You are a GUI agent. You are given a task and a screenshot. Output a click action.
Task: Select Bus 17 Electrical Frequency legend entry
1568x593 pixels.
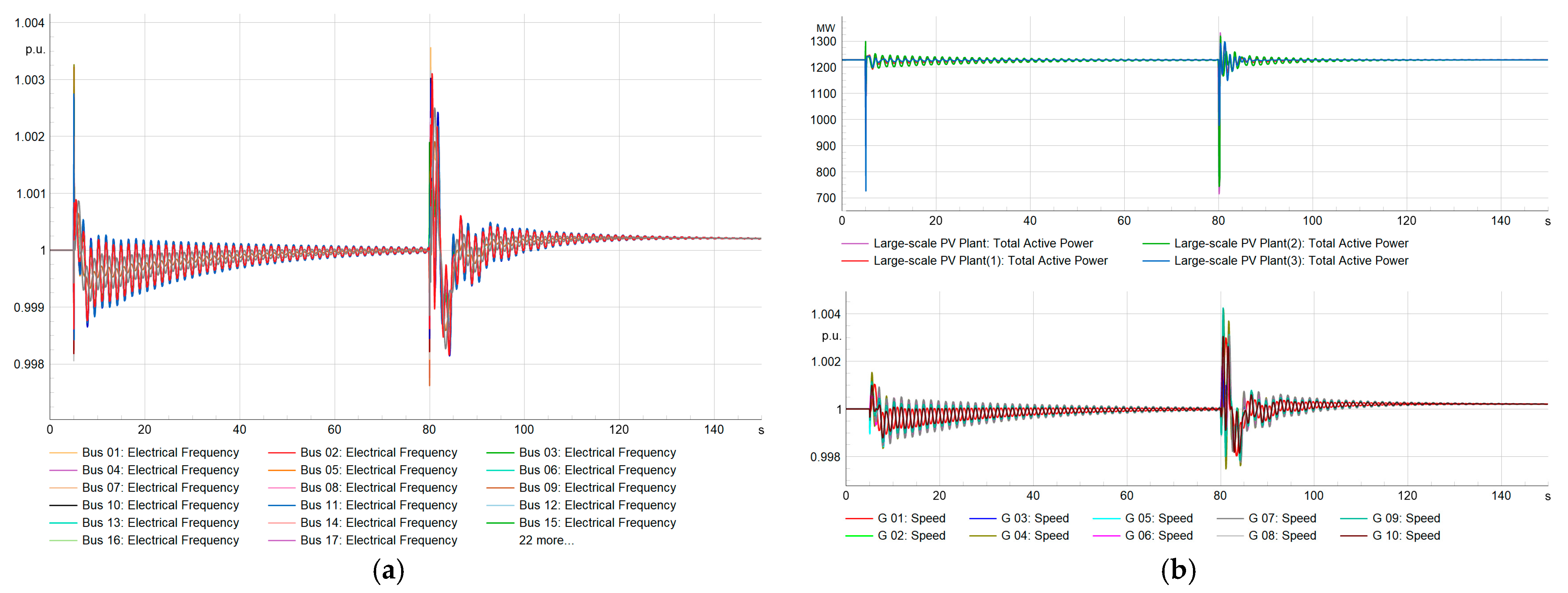click(x=378, y=540)
